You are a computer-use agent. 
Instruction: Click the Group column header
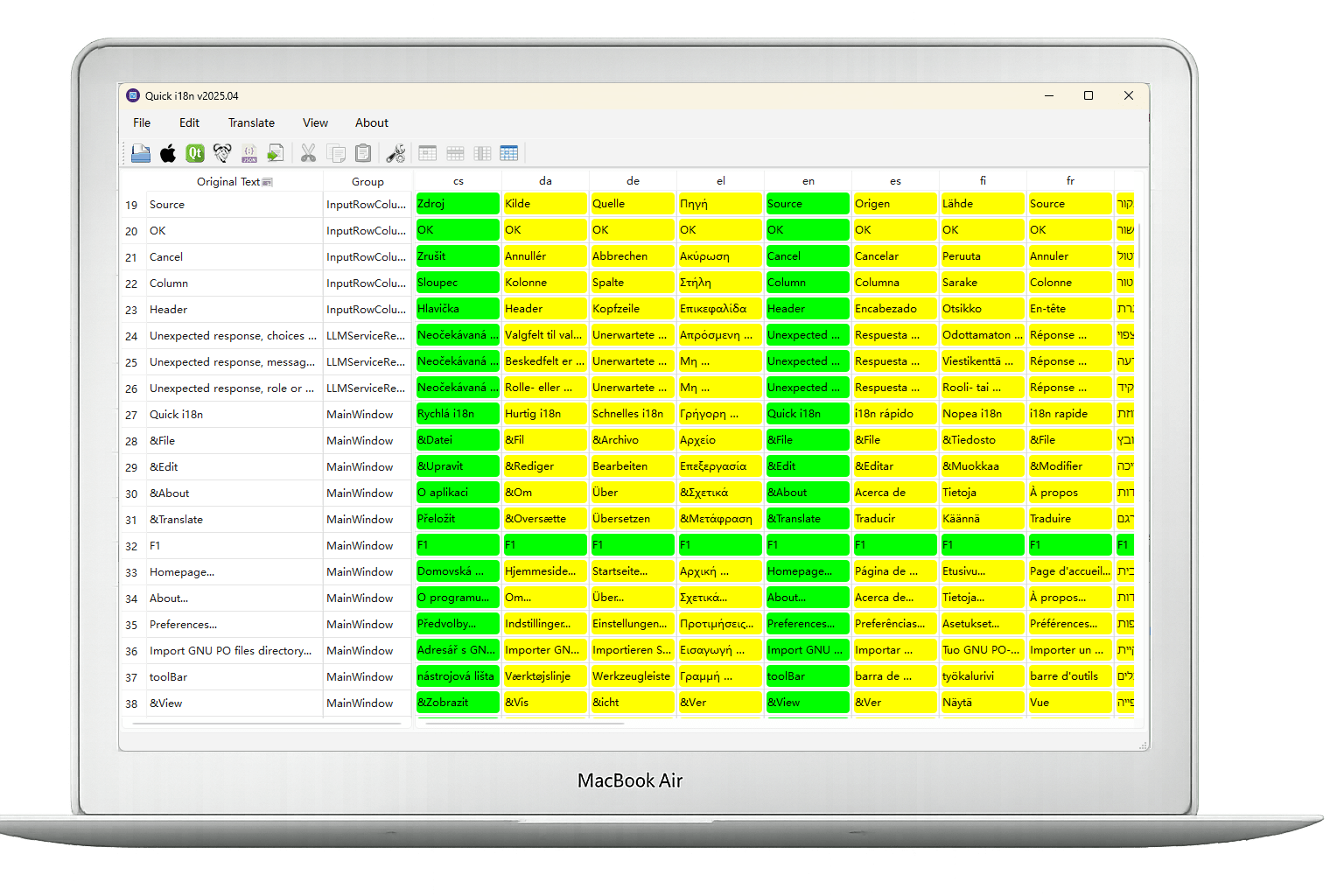coord(367,181)
